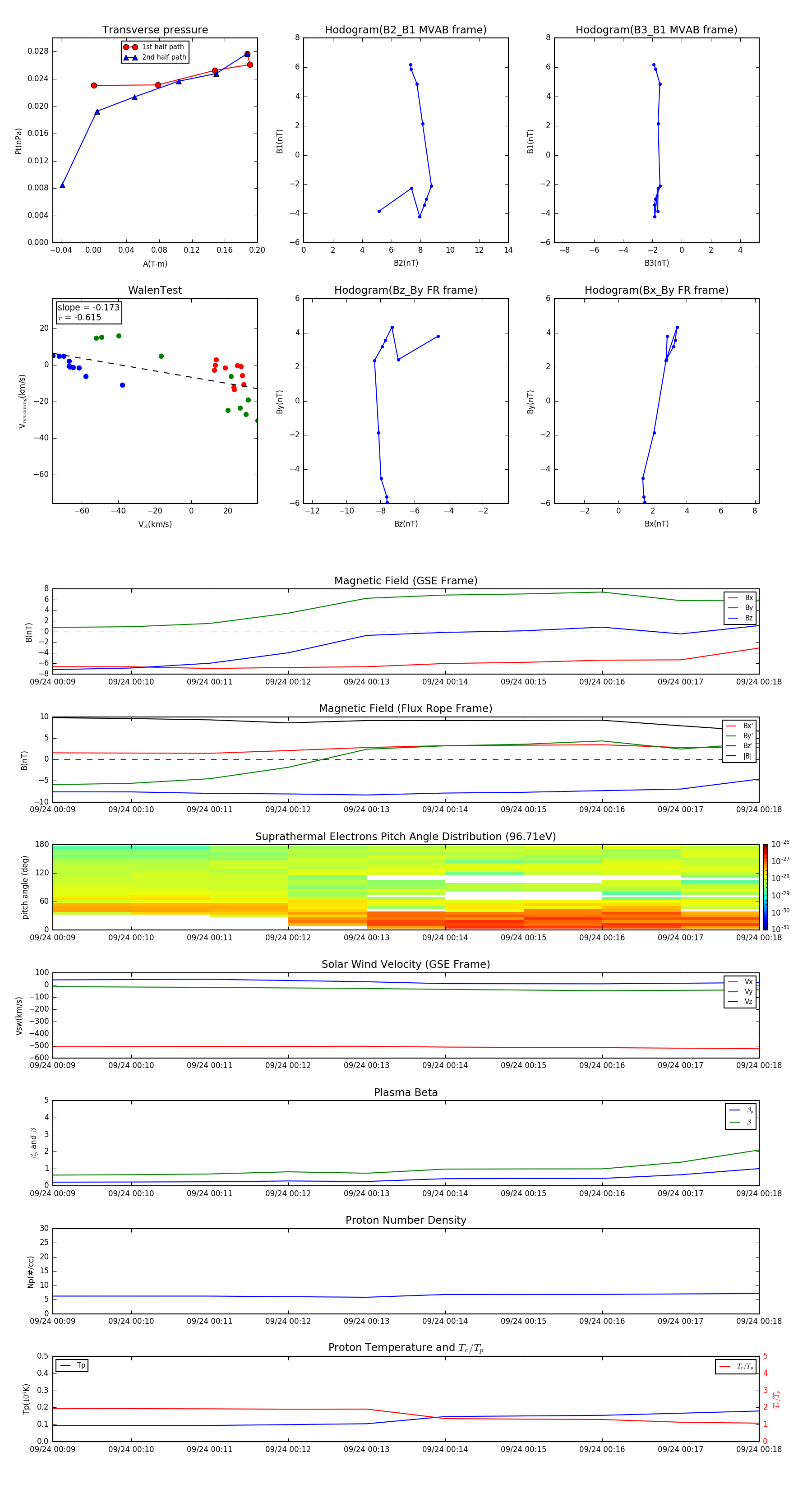Click the "Hodogram(Bz_By FR frame)" title
812x1489 pixels.
(x=406, y=290)
